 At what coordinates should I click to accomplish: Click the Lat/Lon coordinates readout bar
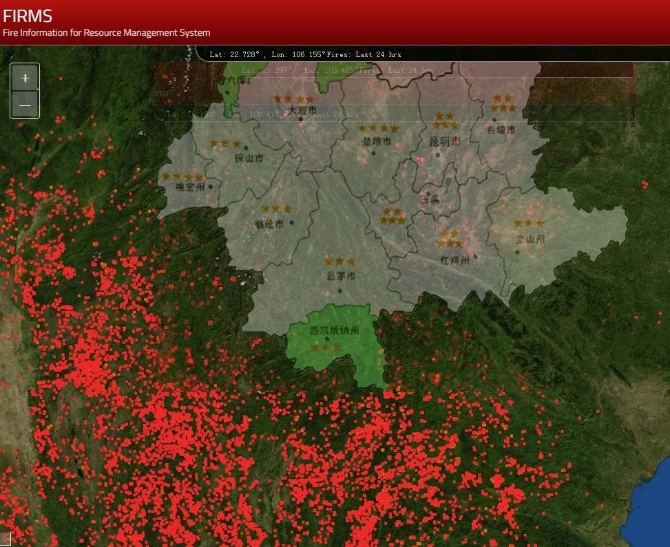300,53
